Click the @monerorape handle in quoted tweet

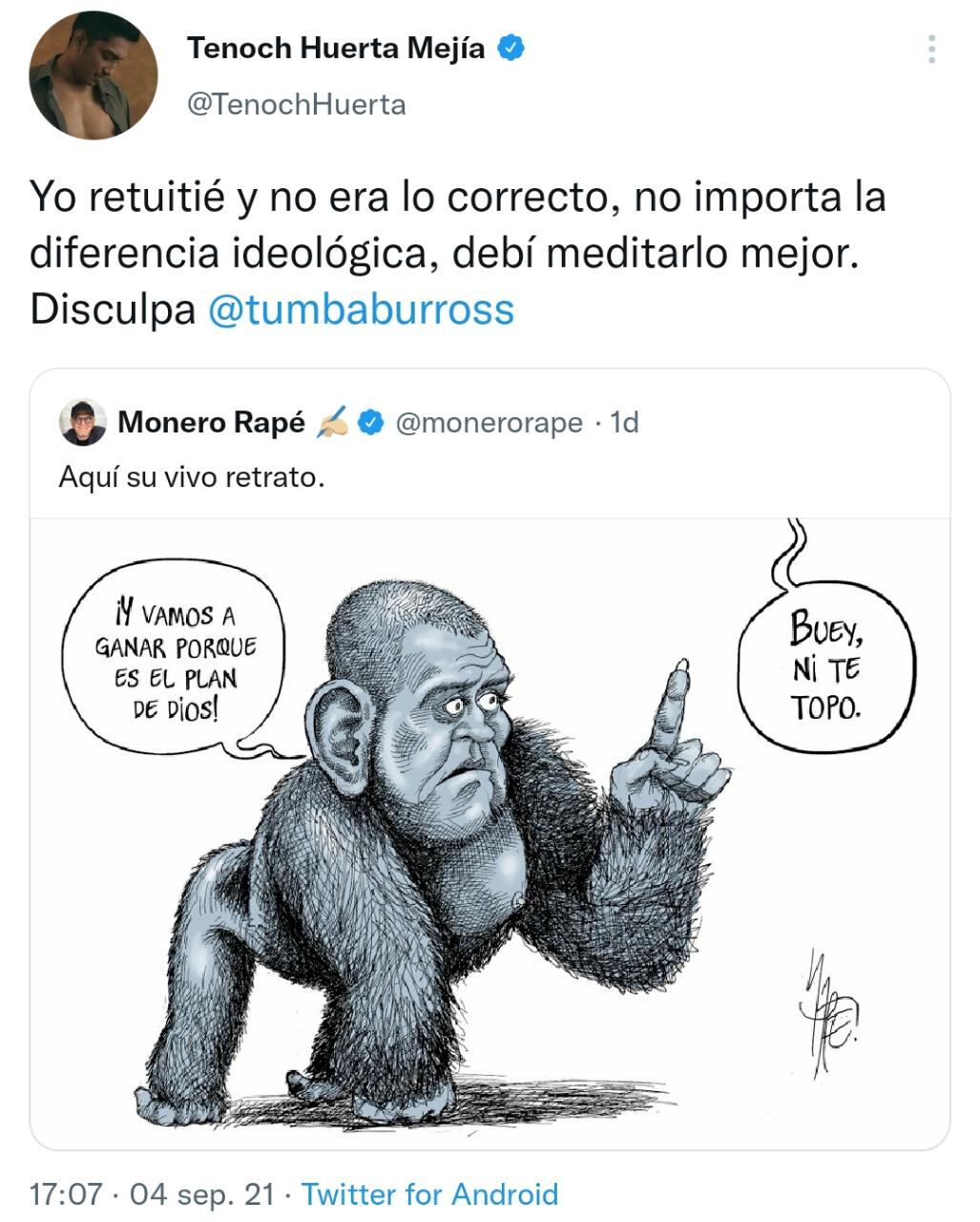coord(489,422)
